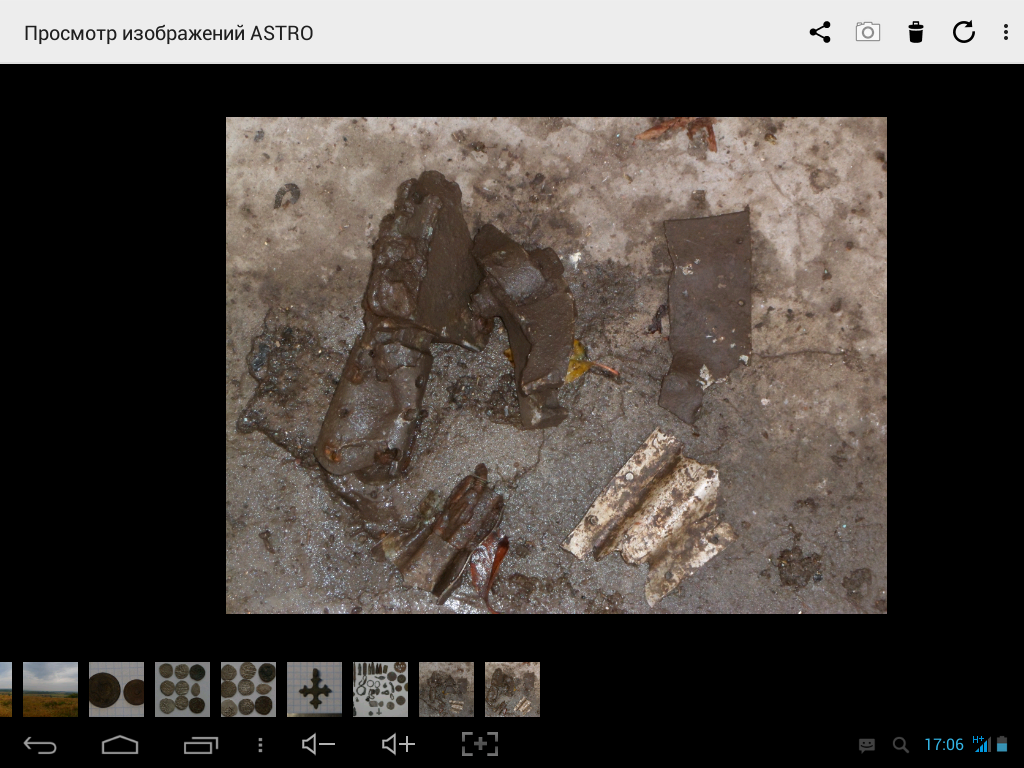Image resolution: width=1024 pixels, height=768 pixels.
Task: Tap the Back navigation arrow
Action: point(40,744)
